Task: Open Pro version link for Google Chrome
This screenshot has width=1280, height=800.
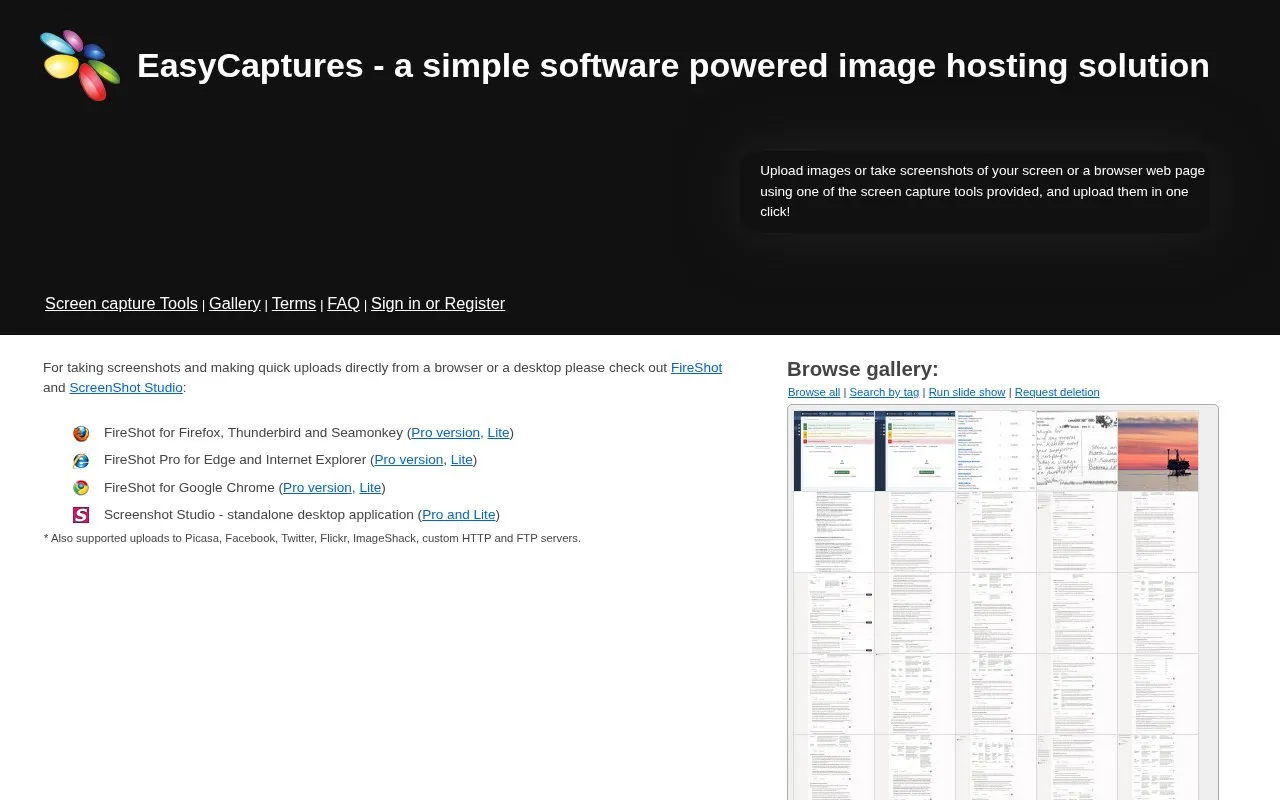Action: click(317, 487)
